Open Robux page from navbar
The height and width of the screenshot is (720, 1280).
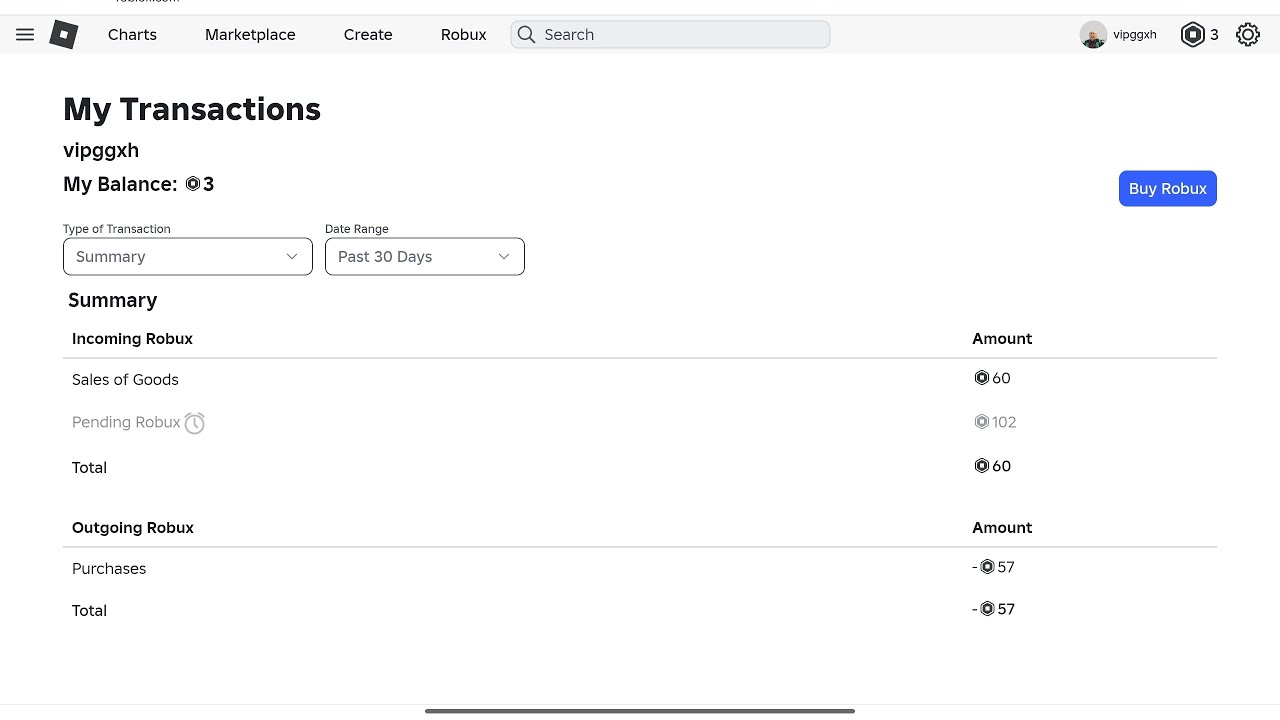[x=464, y=34]
